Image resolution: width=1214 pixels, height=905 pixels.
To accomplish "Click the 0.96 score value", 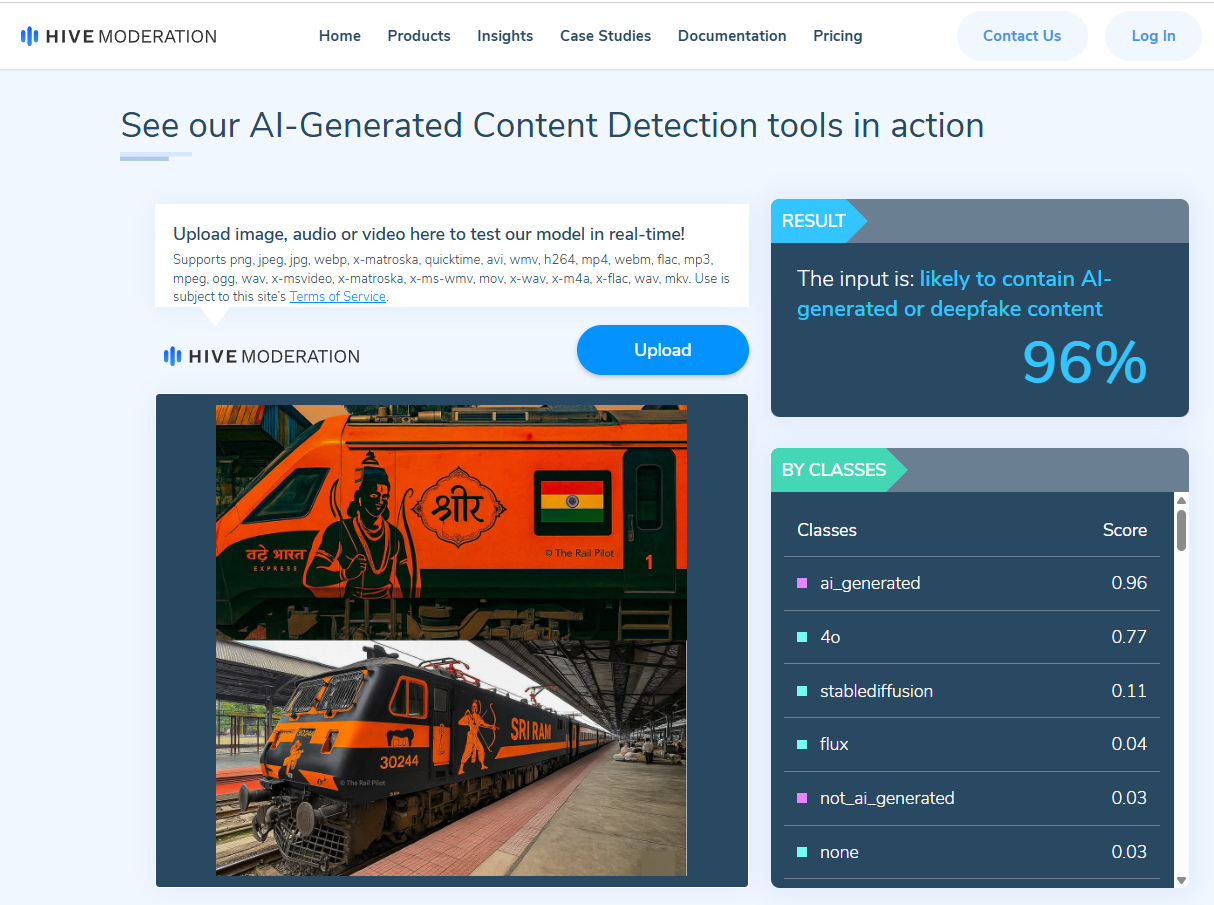I will click(x=1129, y=583).
